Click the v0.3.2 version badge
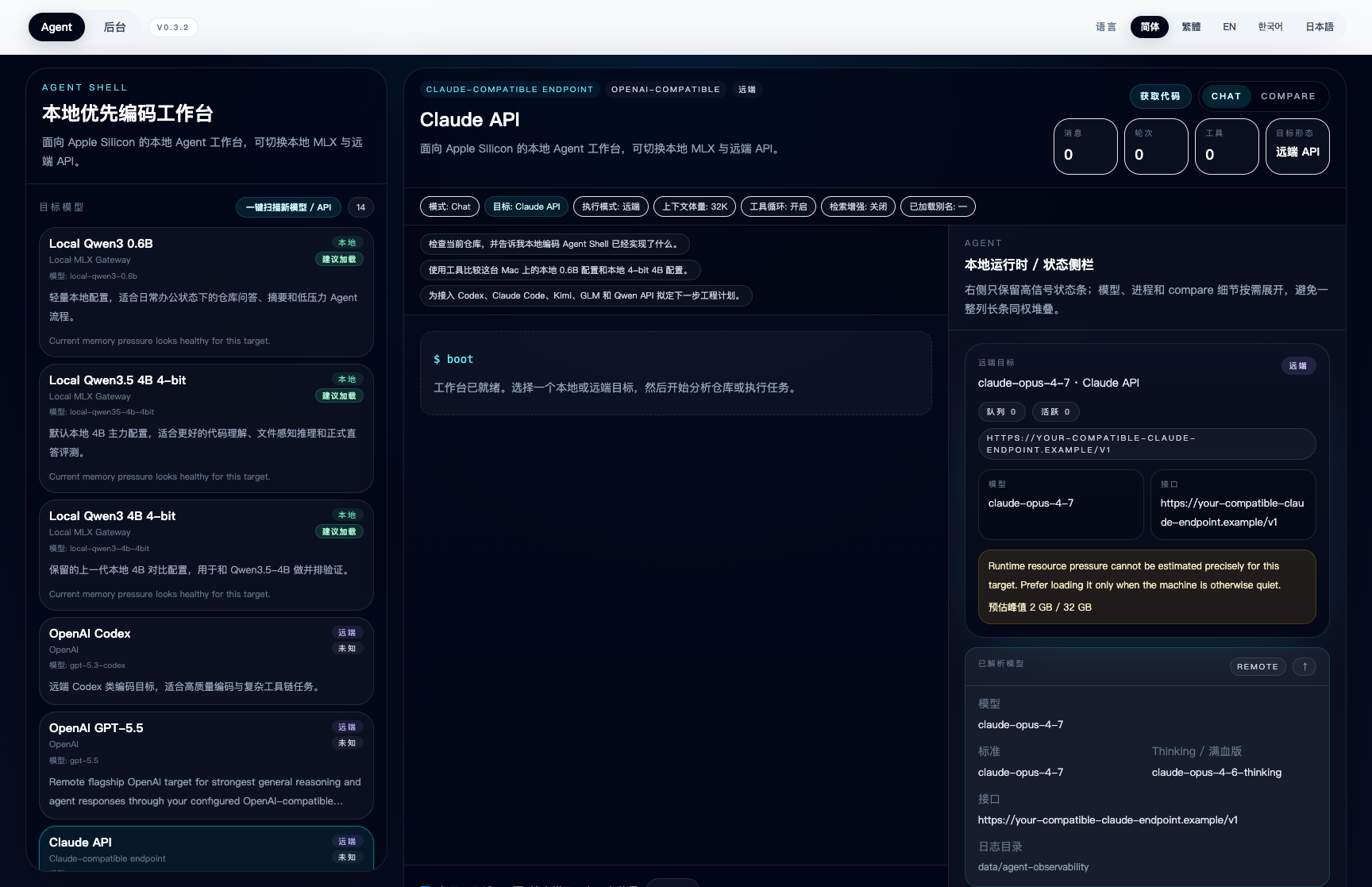Image resolution: width=1372 pixels, height=887 pixels. [x=173, y=27]
